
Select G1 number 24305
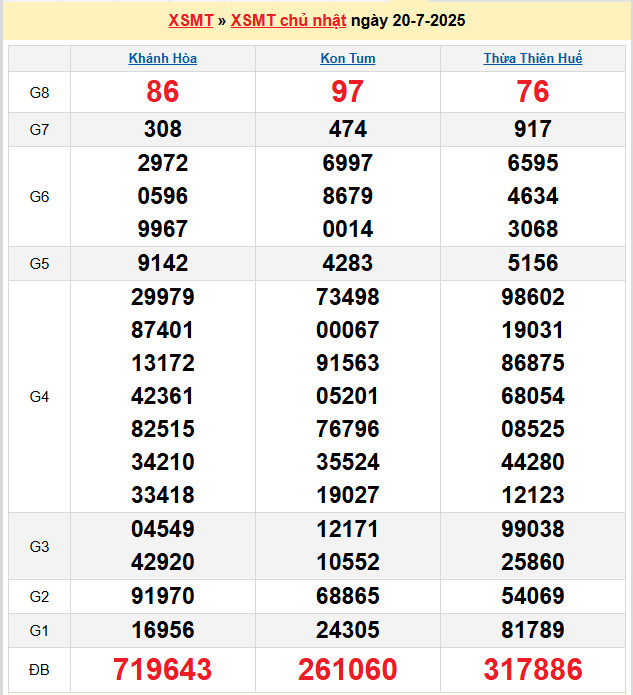click(x=348, y=630)
